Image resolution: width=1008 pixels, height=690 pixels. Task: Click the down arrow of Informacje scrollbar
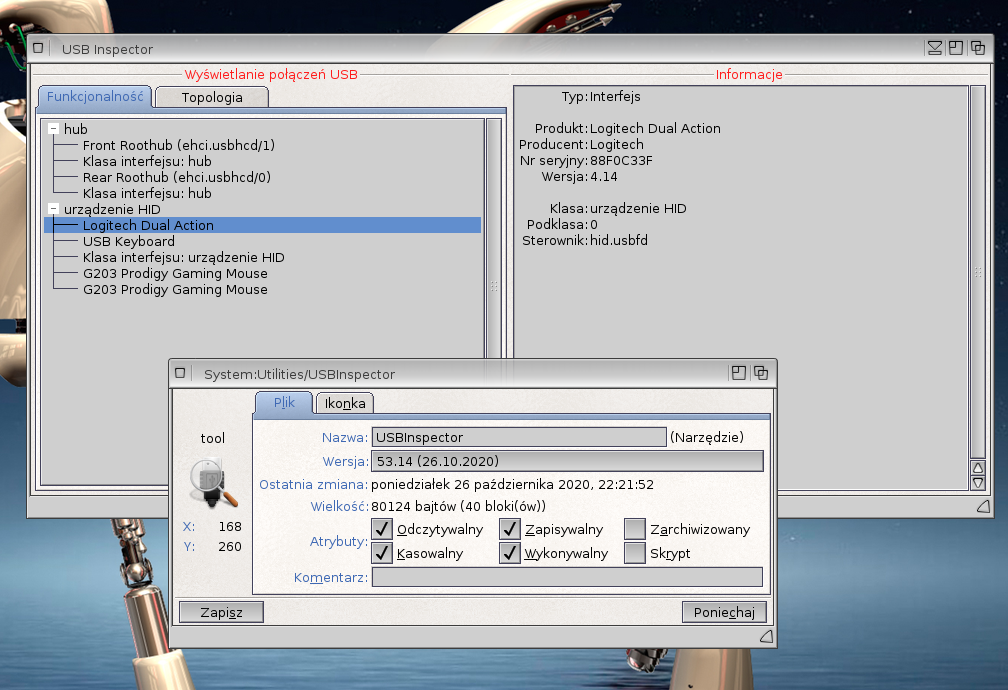(x=978, y=483)
